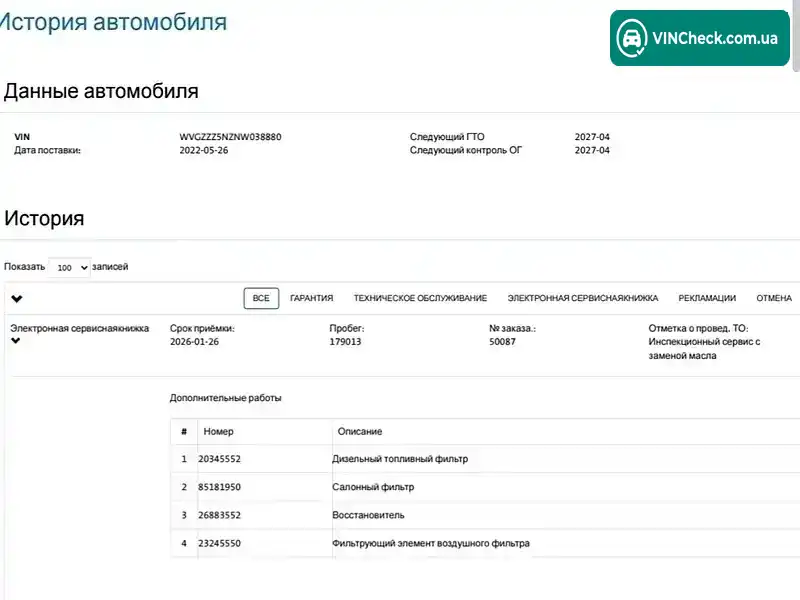Open the records count dropdown showing 100

tap(70, 267)
